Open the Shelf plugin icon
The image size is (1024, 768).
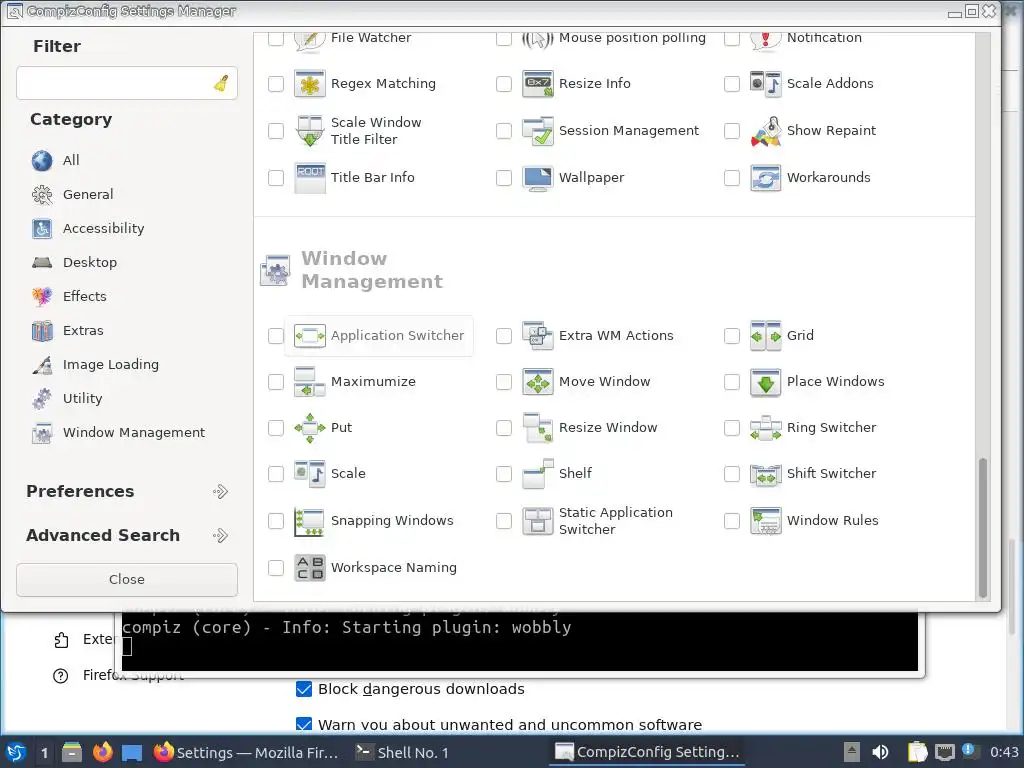click(537, 473)
